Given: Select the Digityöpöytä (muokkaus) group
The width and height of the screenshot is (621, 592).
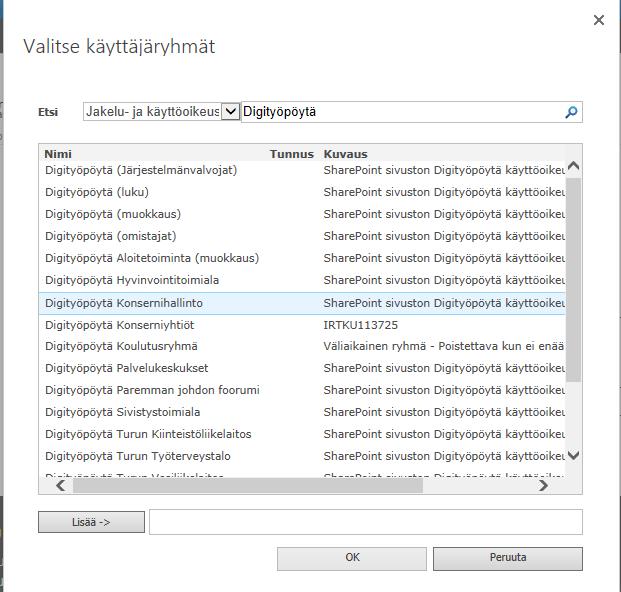Looking at the screenshot, I should [x=302, y=214].
